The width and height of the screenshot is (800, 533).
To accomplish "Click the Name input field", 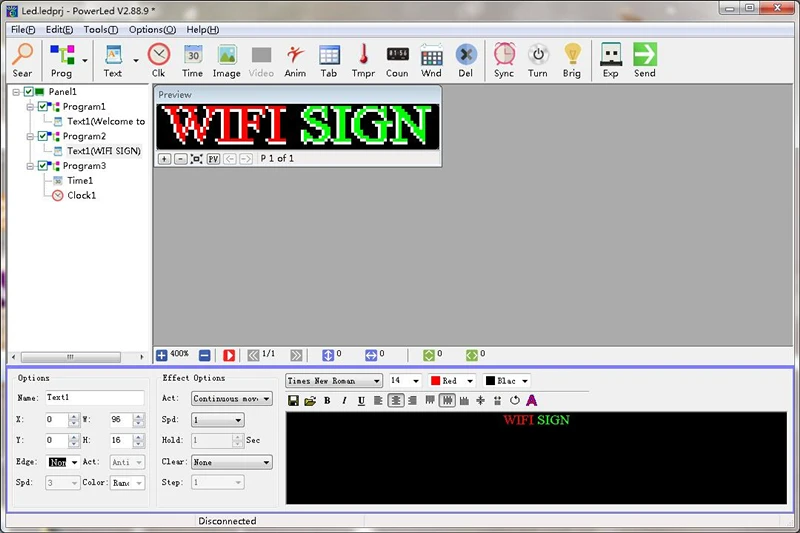I will 95,398.
